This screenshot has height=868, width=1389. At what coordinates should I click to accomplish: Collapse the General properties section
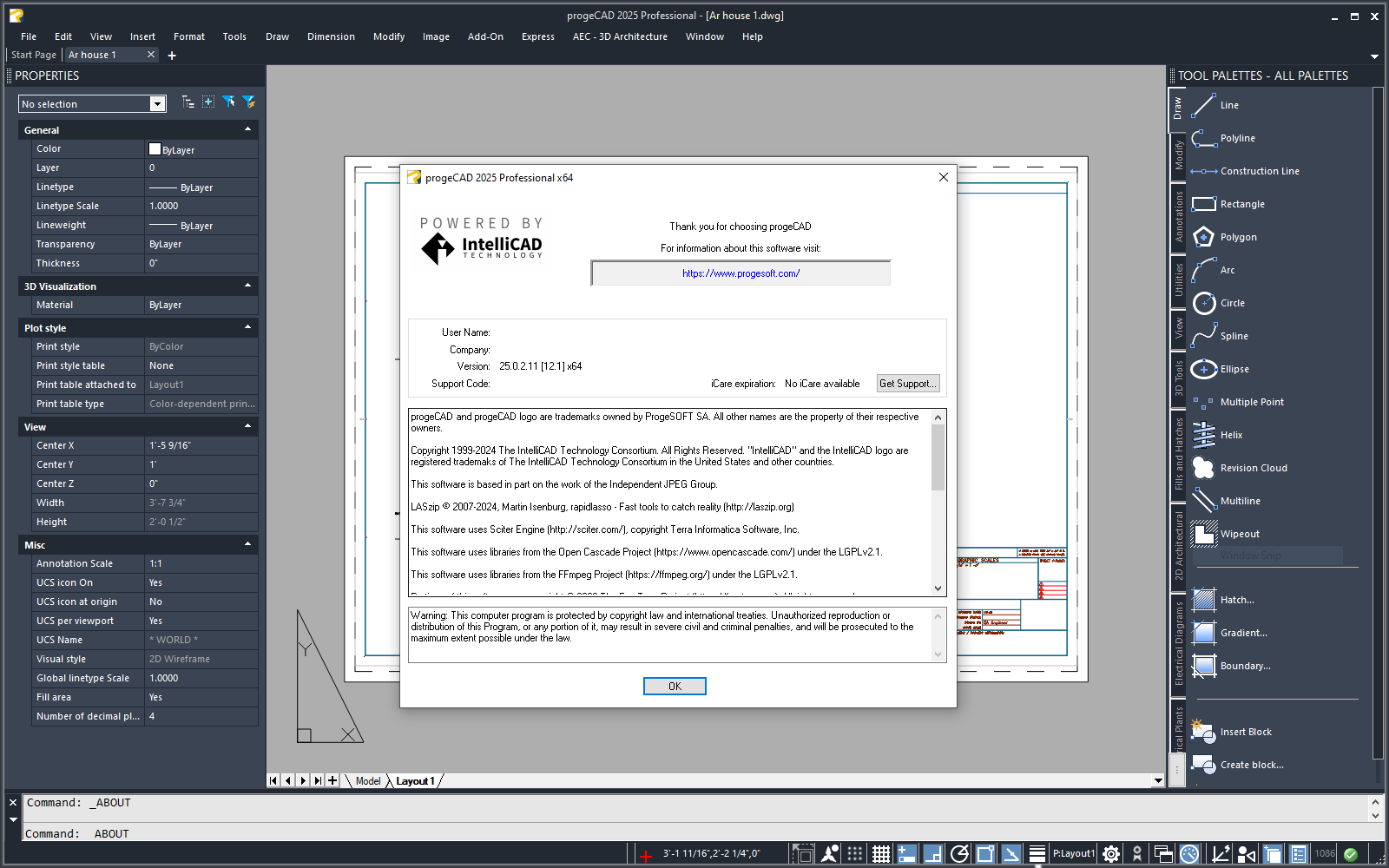(247, 129)
